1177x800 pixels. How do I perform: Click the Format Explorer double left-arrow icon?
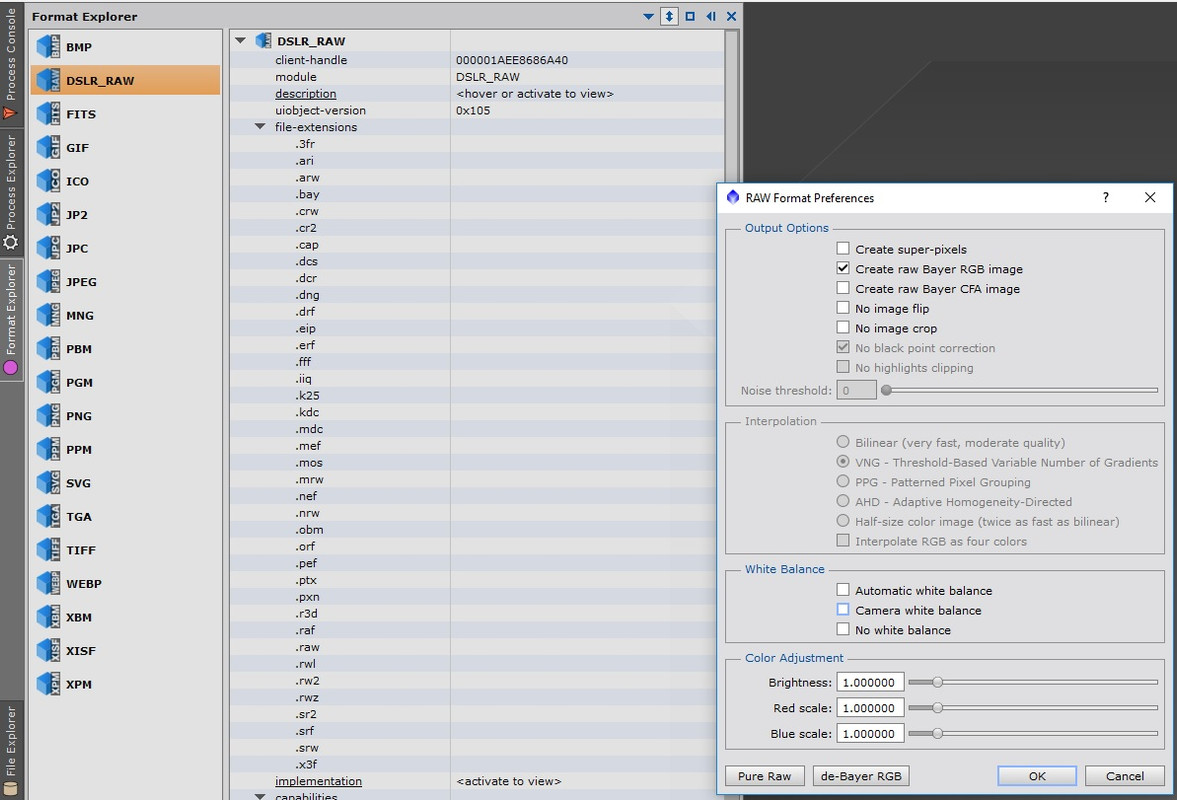pos(711,16)
